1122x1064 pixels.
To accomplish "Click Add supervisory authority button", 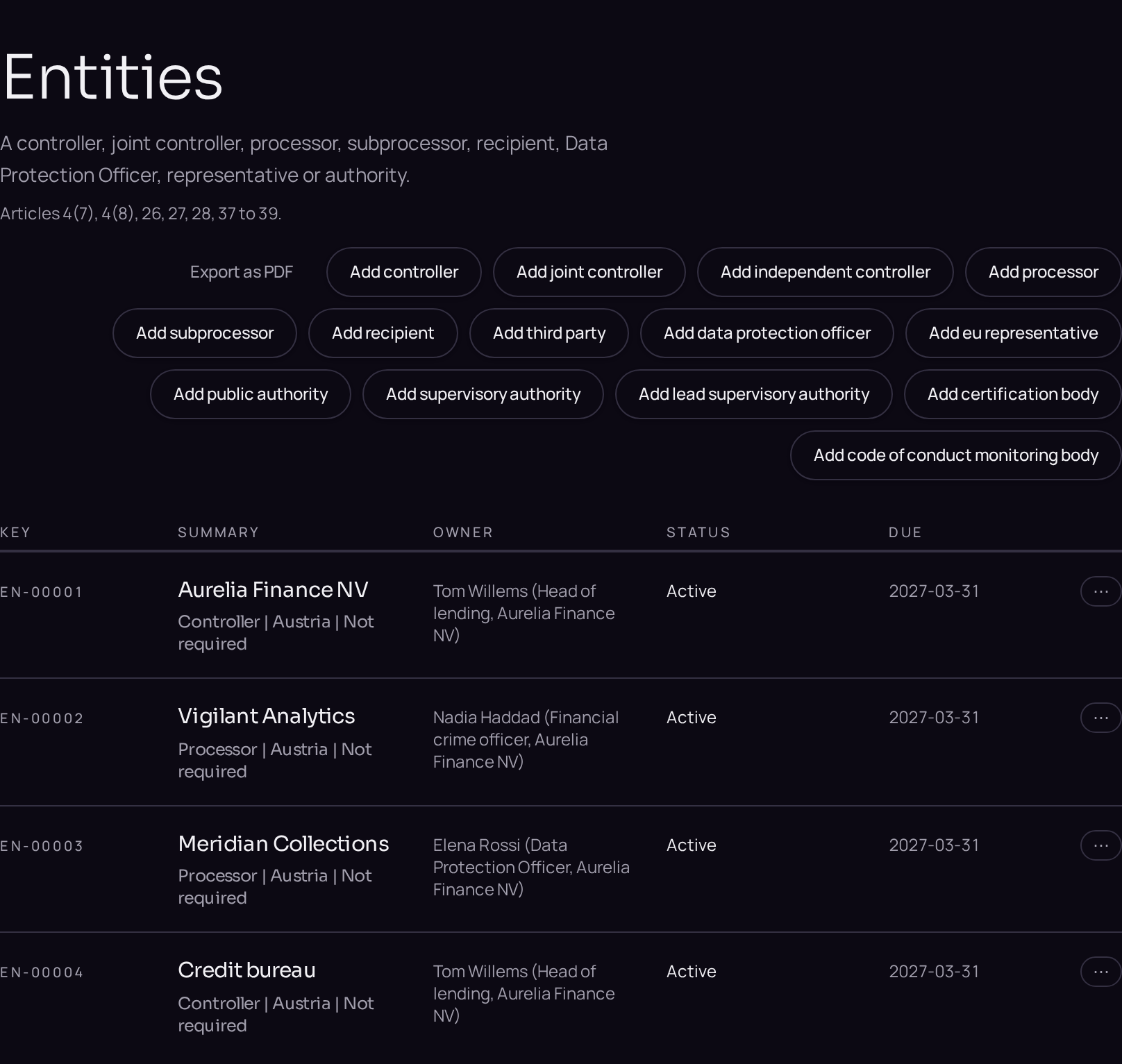I will click(x=483, y=394).
